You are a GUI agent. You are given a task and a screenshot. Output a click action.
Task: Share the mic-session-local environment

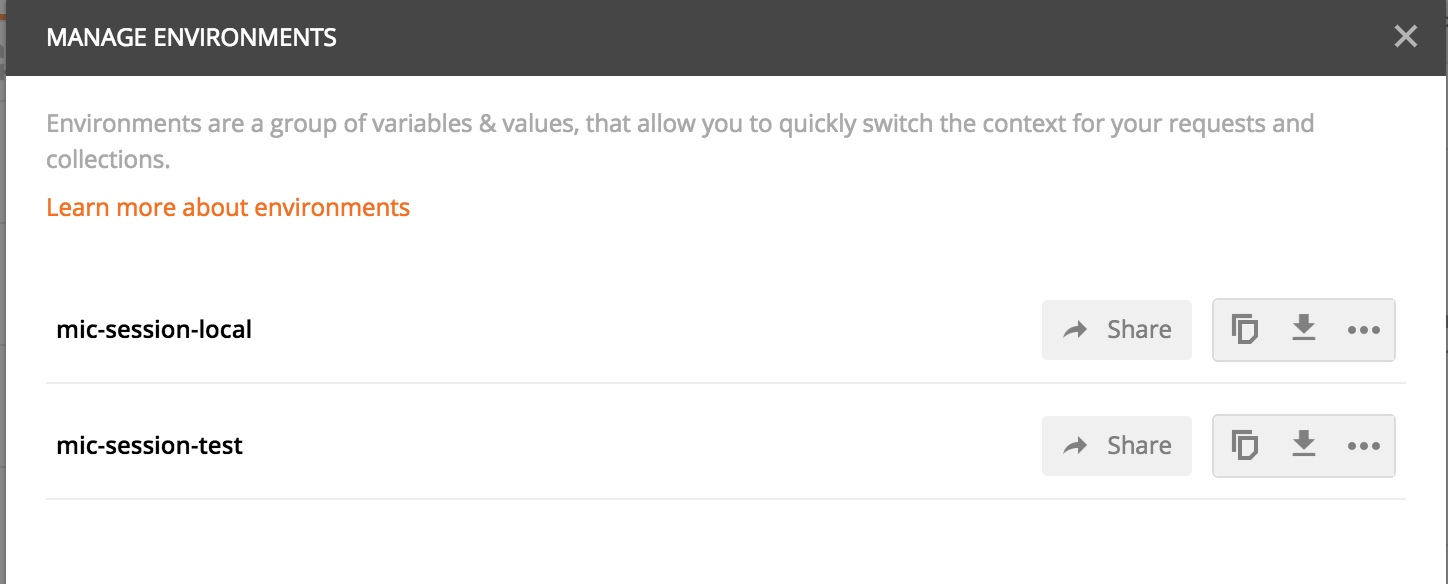(x=1117, y=330)
